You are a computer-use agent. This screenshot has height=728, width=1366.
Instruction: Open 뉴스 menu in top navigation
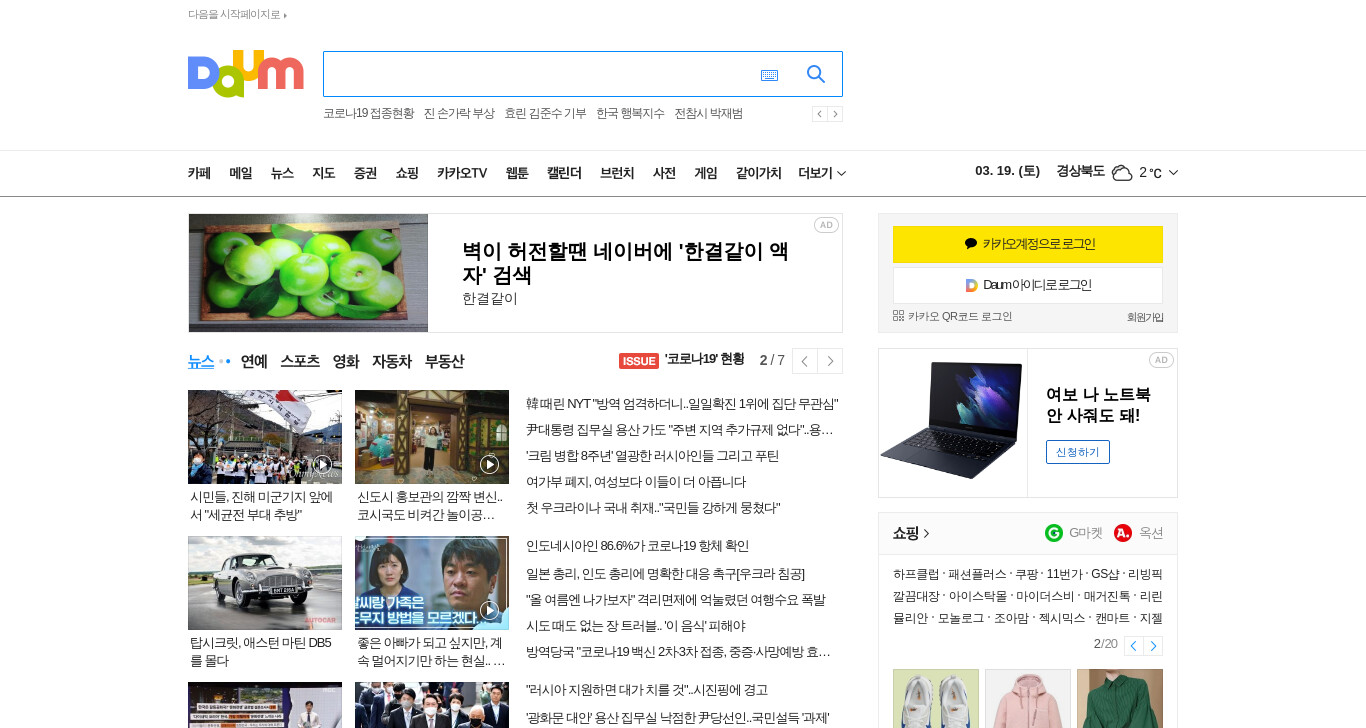(x=282, y=173)
